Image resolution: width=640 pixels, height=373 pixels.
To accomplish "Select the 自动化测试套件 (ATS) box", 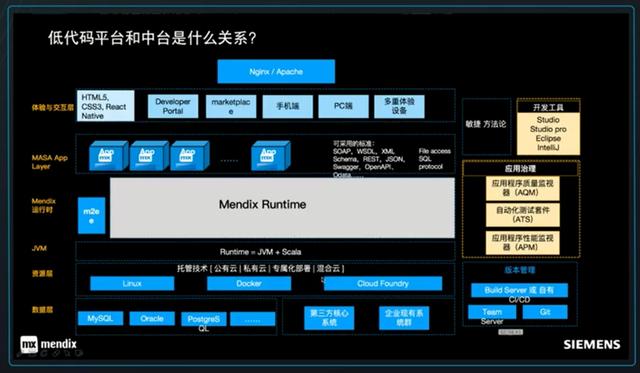I will pyautogui.click(x=522, y=215).
